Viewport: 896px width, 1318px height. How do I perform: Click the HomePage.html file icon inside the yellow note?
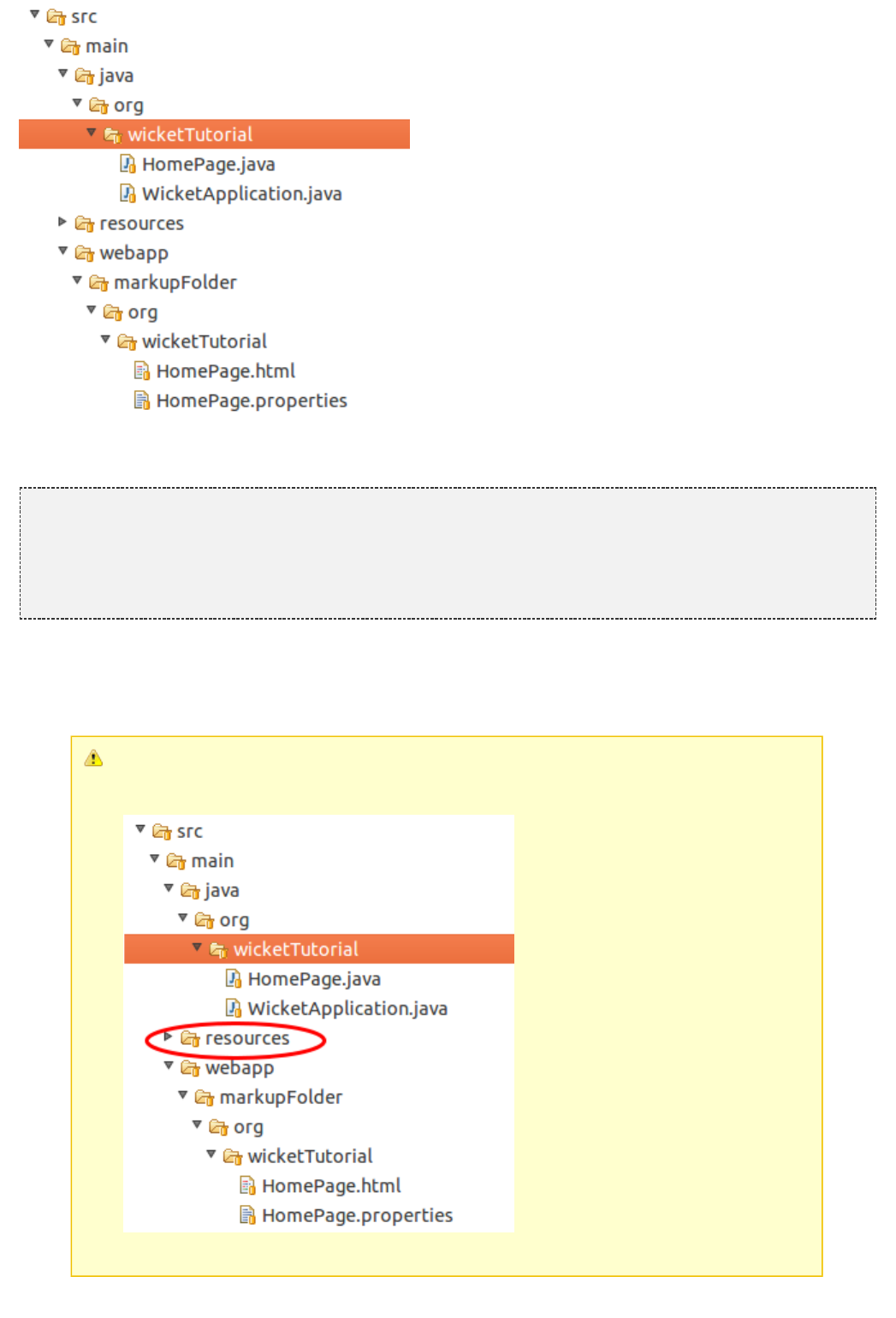pyautogui.click(x=248, y=1186)
